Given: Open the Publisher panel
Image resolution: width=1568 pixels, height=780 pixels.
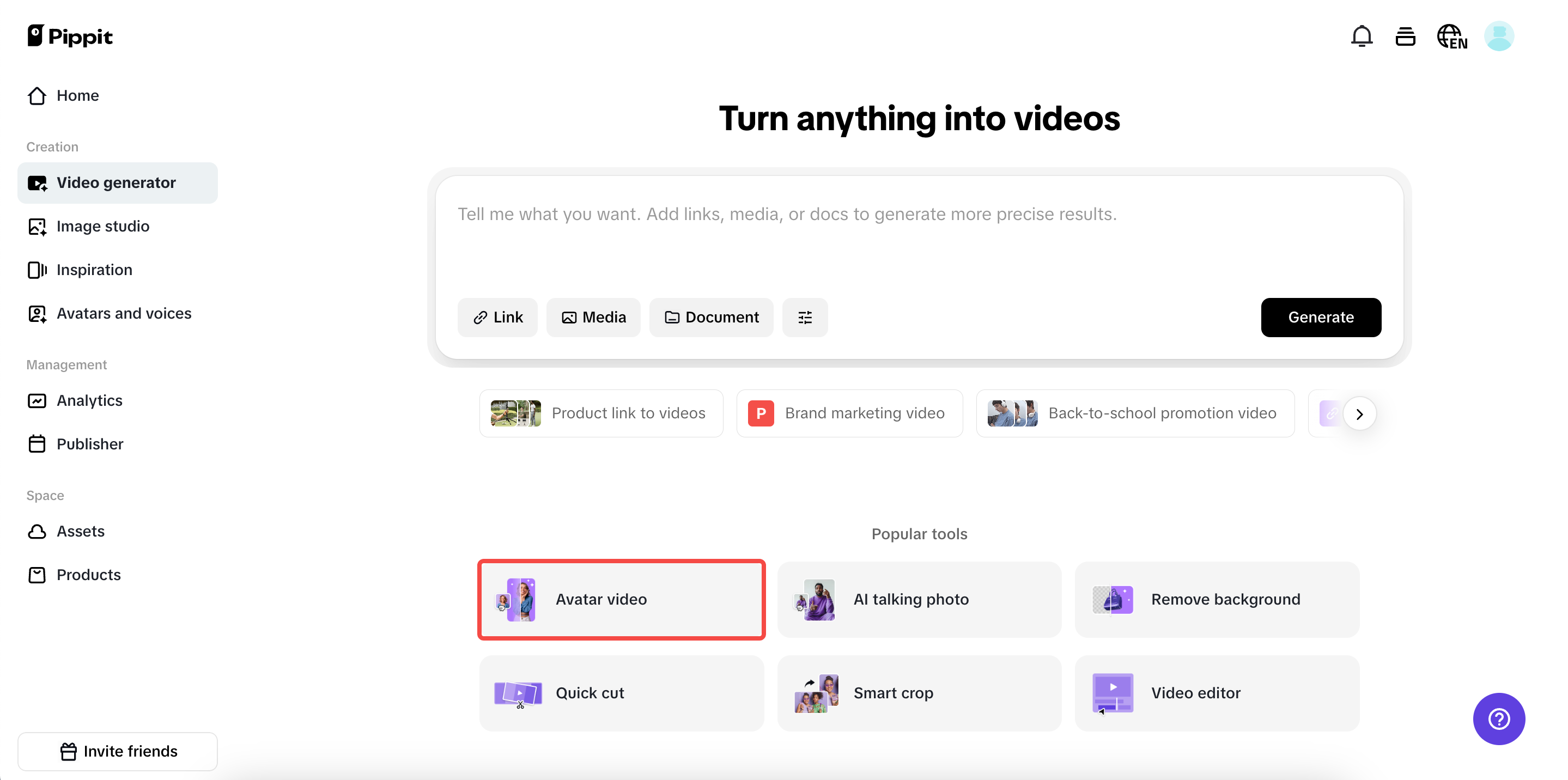Looking at the screenshot, I should pyautogui.click(x=89, y=444).
